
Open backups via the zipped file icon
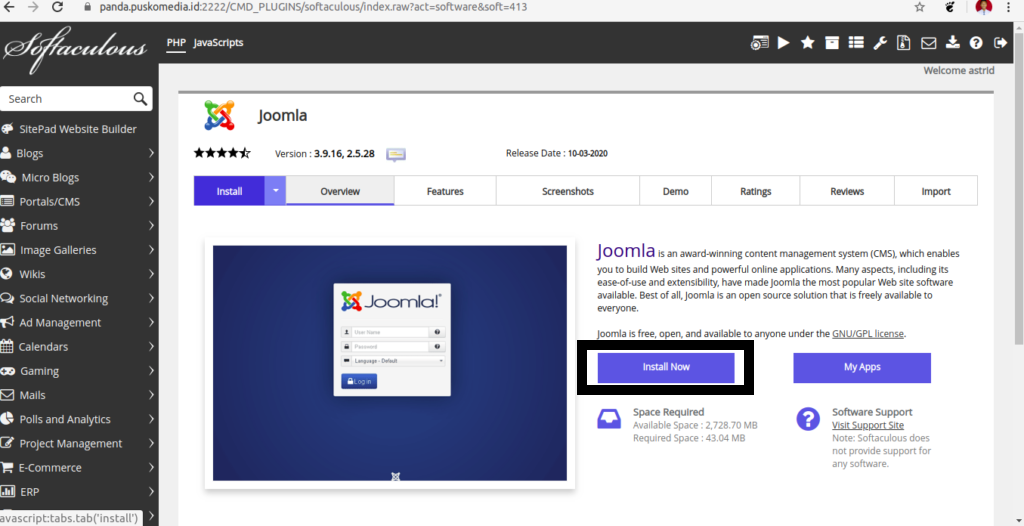click(x=904, y=43)
